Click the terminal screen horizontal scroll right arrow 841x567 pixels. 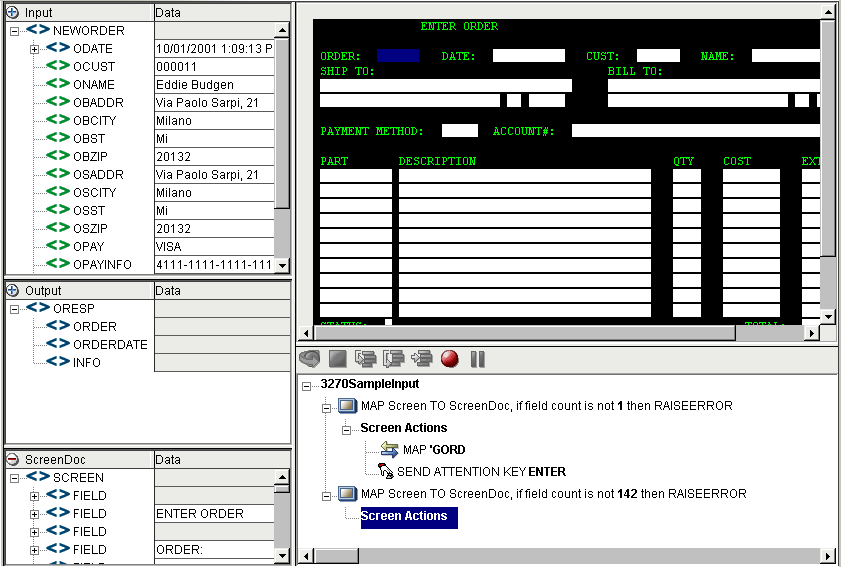pos(812,333)
